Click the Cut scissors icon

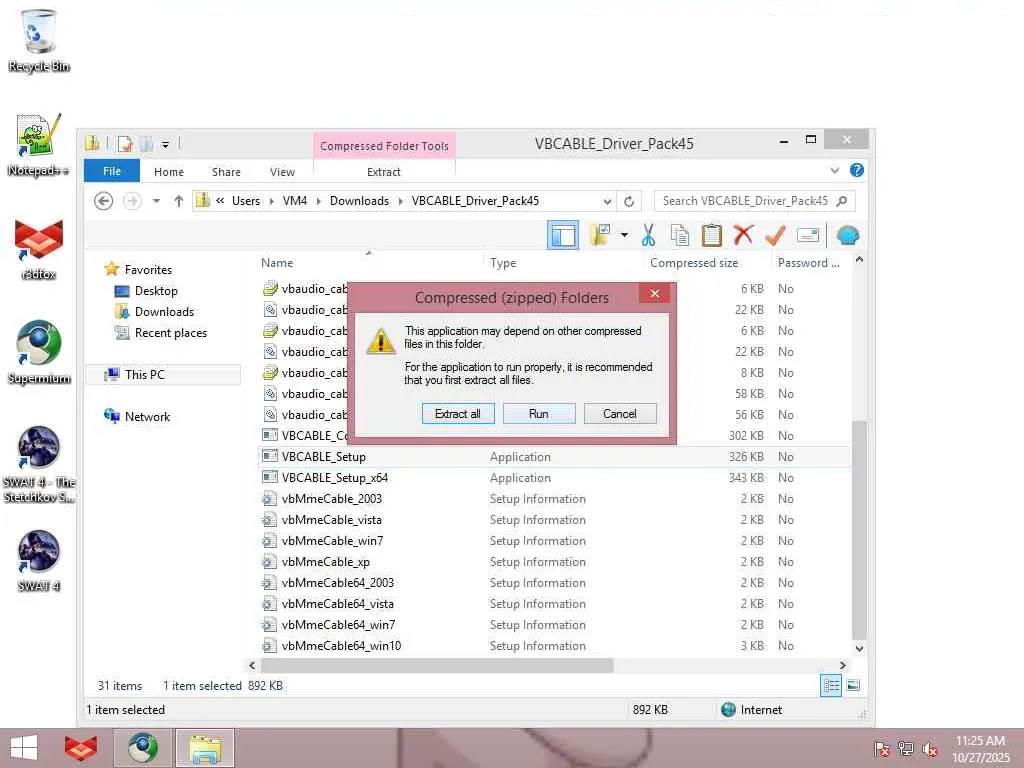(x=648, y=235)
